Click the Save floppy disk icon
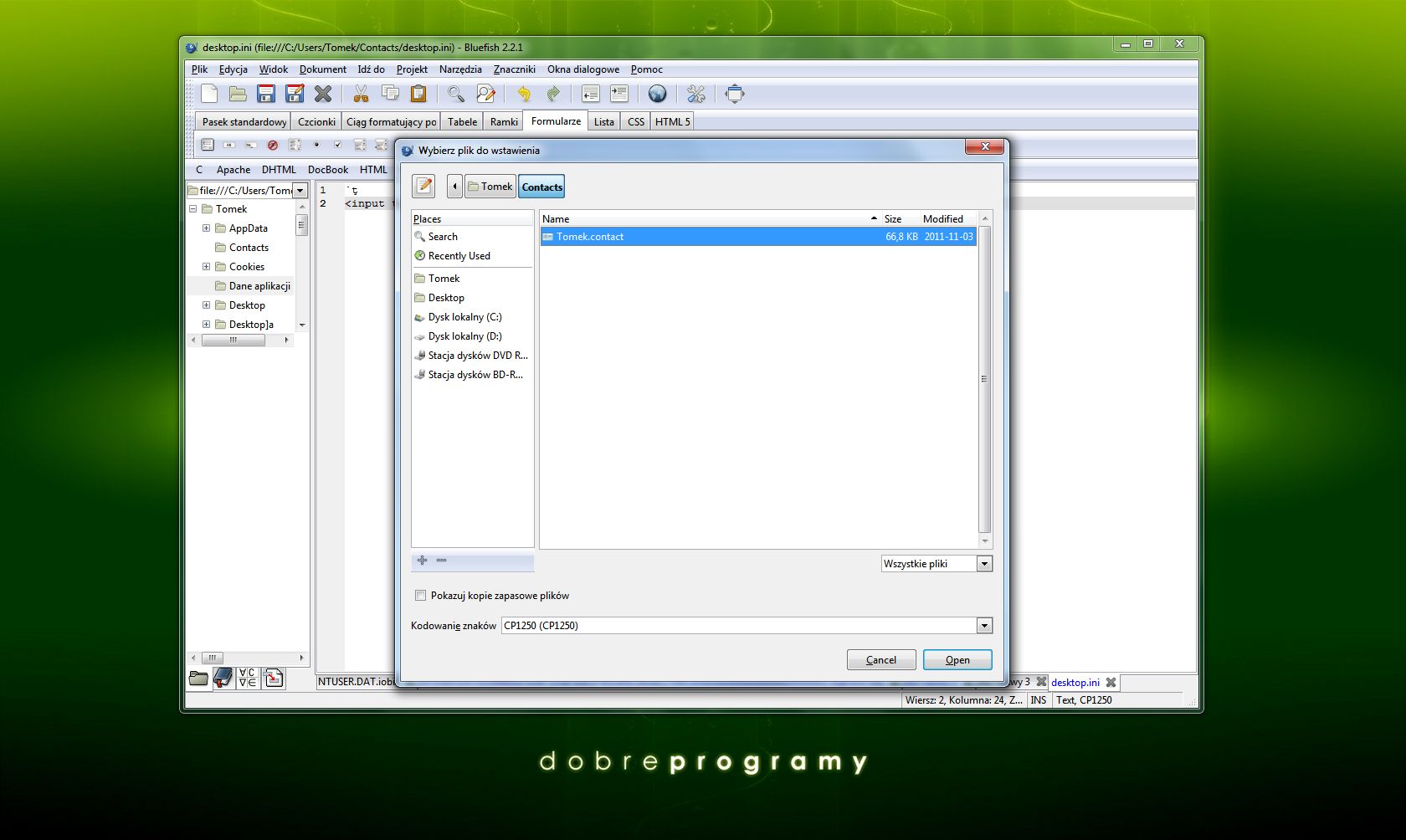The height and width of the screenshot is (840, 1406). tap(266, 94)
